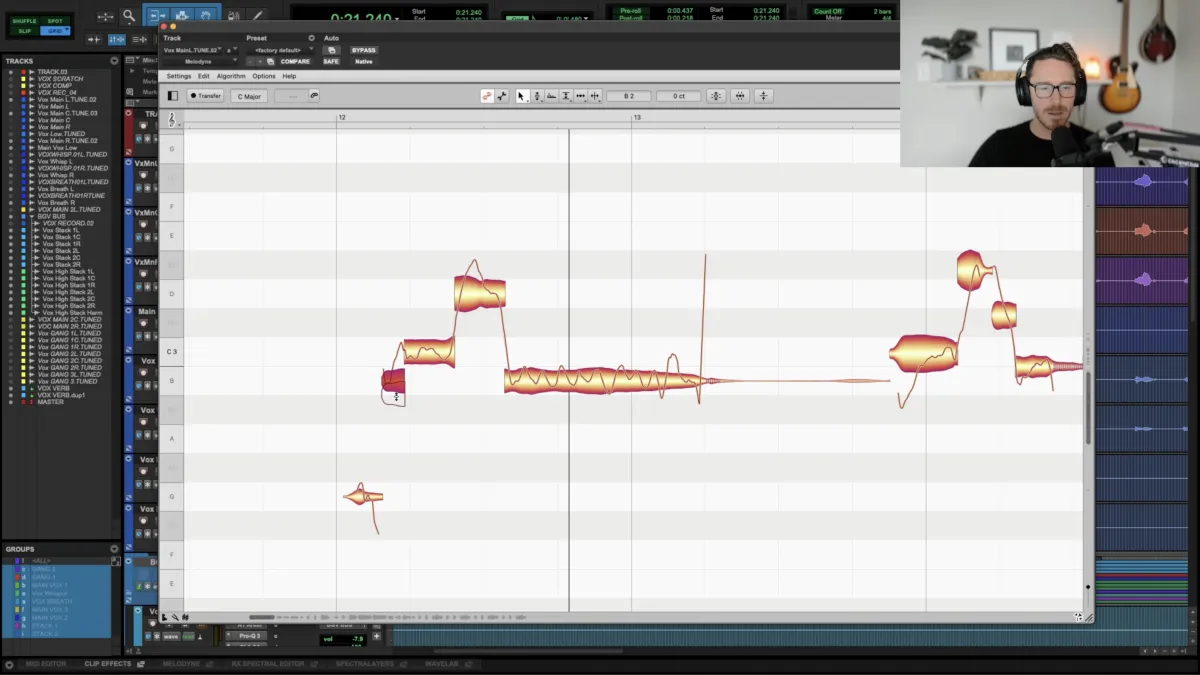Select VOX COMP in the tracks list
The height and width of the screenshot is (675, 1200).
point(55,86)
